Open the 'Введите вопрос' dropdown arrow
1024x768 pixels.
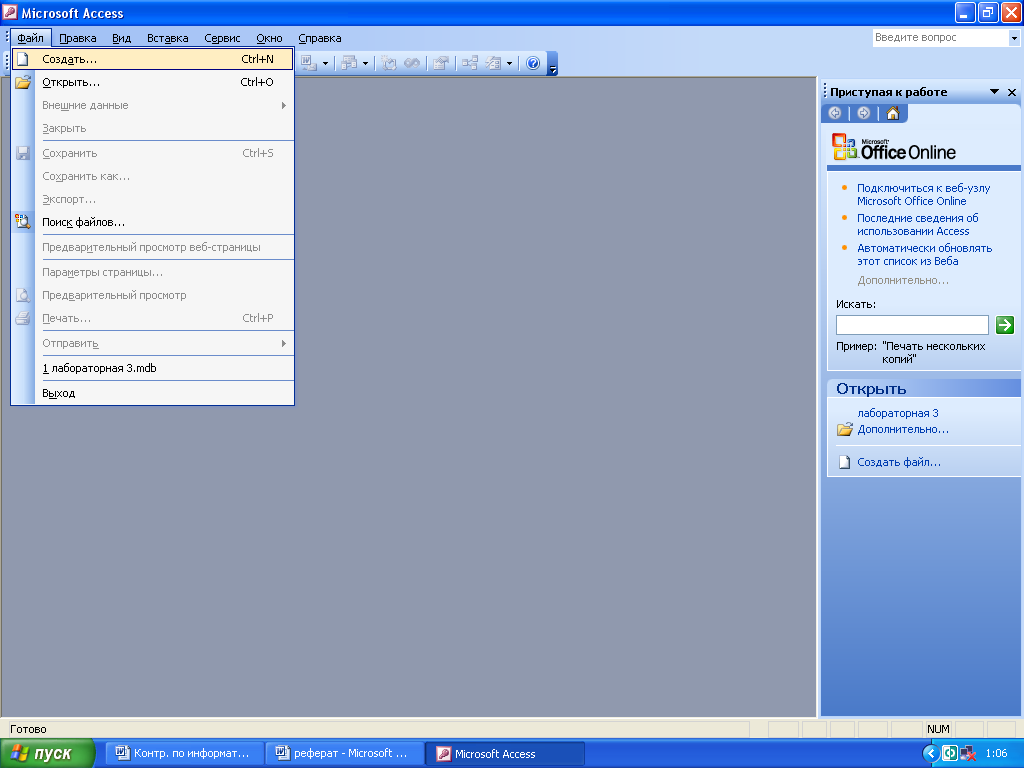[x=1014, y=38]
